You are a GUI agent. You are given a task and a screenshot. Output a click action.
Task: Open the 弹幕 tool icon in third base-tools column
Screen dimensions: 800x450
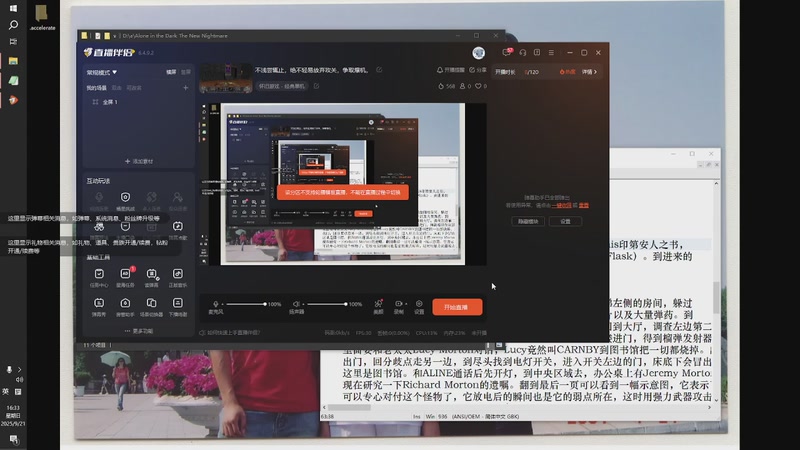click(x=152, y=278)
